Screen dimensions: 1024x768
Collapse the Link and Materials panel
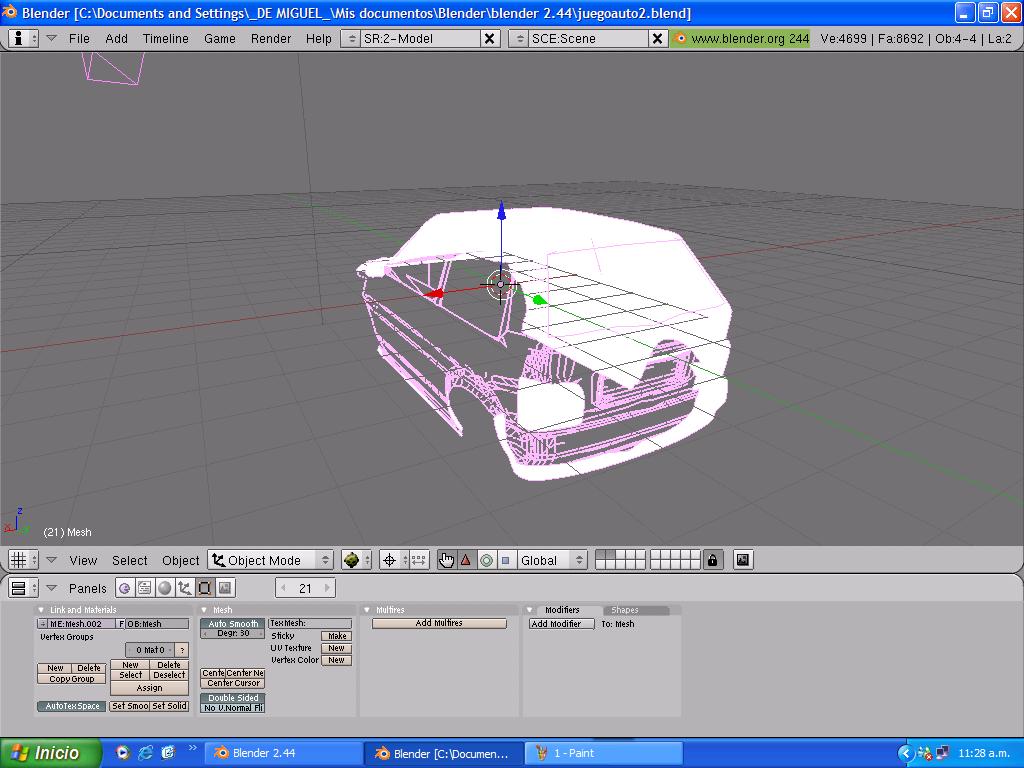tap(41, 610)
